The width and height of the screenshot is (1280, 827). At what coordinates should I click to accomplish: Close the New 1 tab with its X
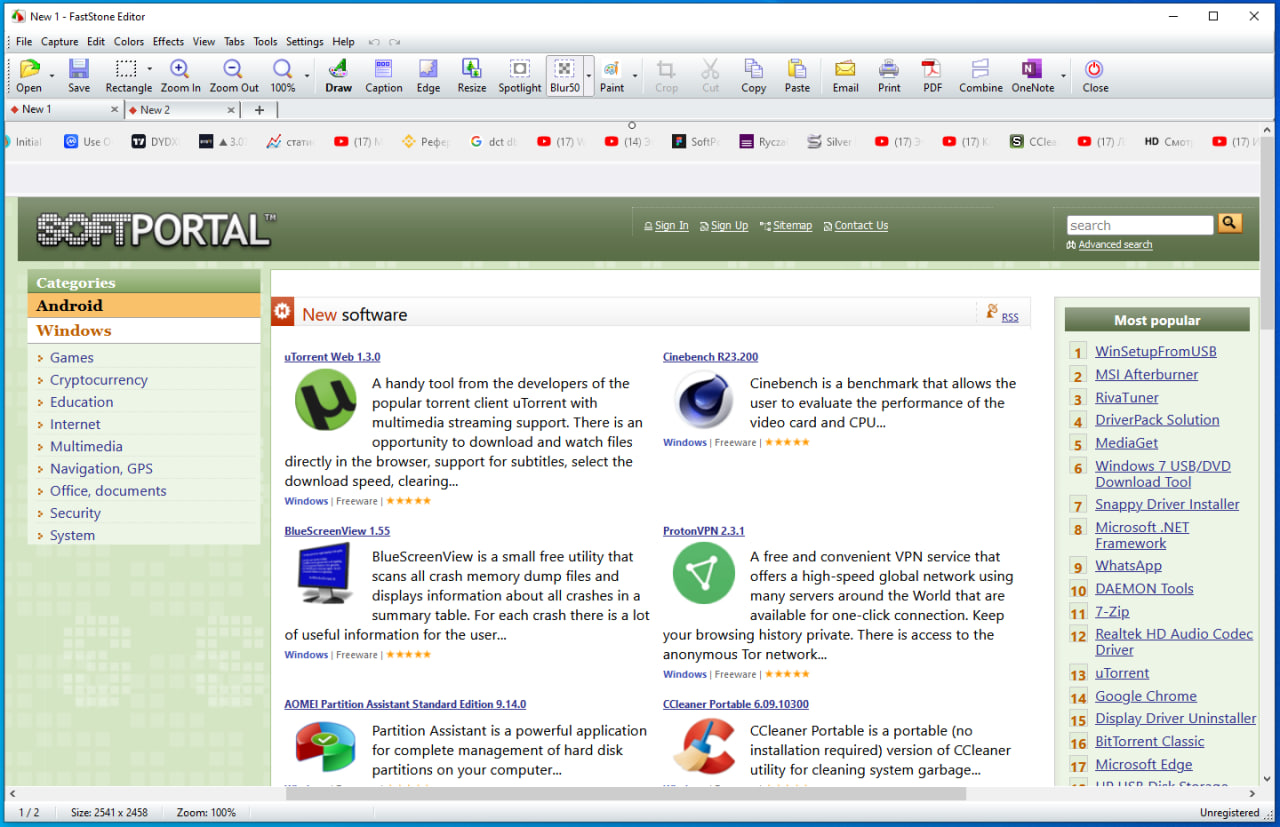tap(114, 110)
